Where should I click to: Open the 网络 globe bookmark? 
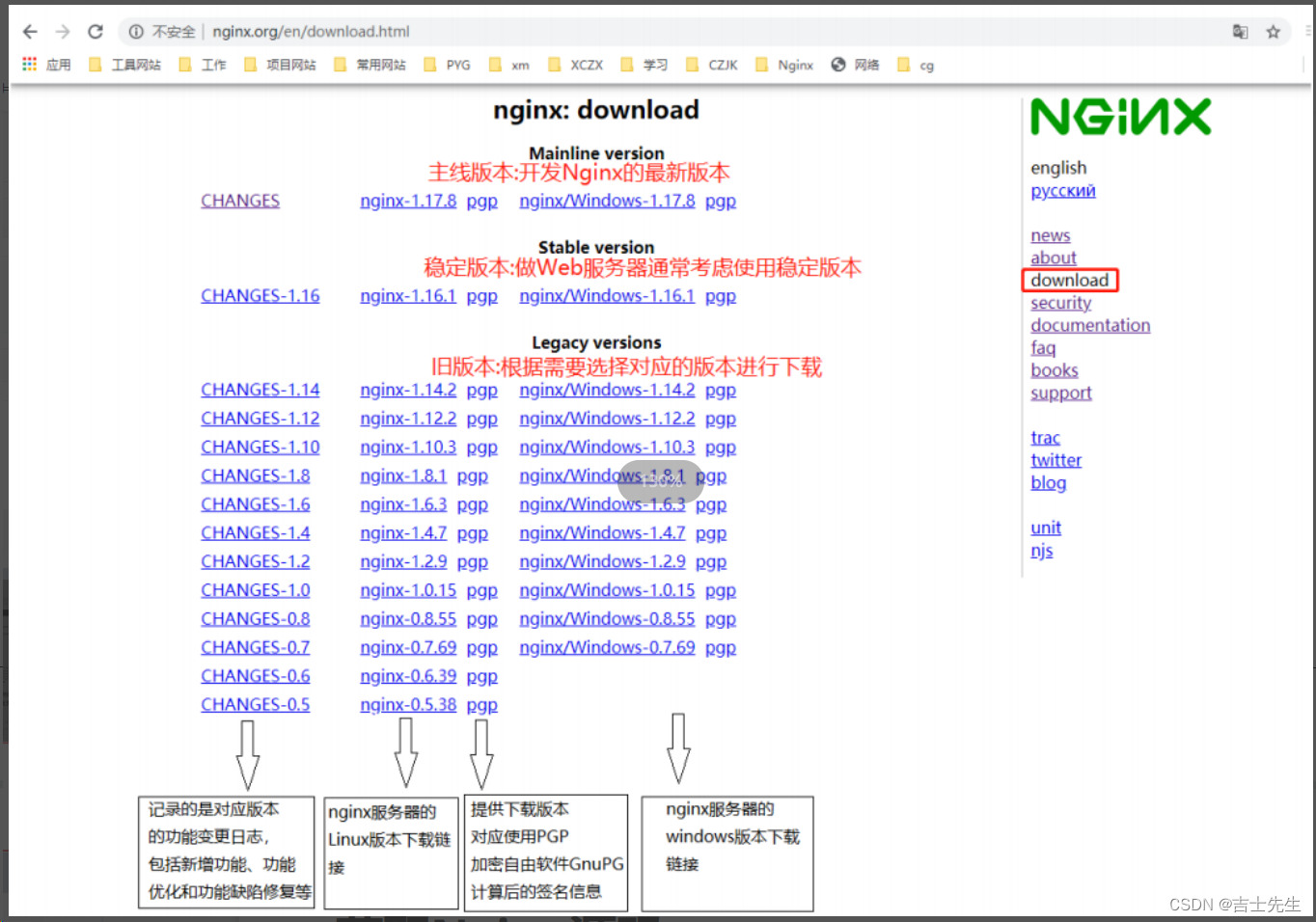click(x=855, y=65)
